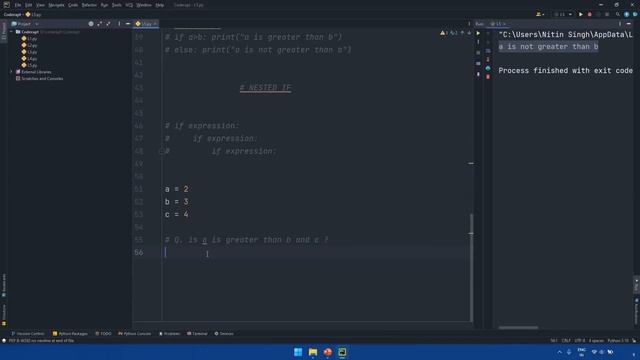Screen dimensions: 640x360
Task: Open the Code menu
Action: point(73,5)
